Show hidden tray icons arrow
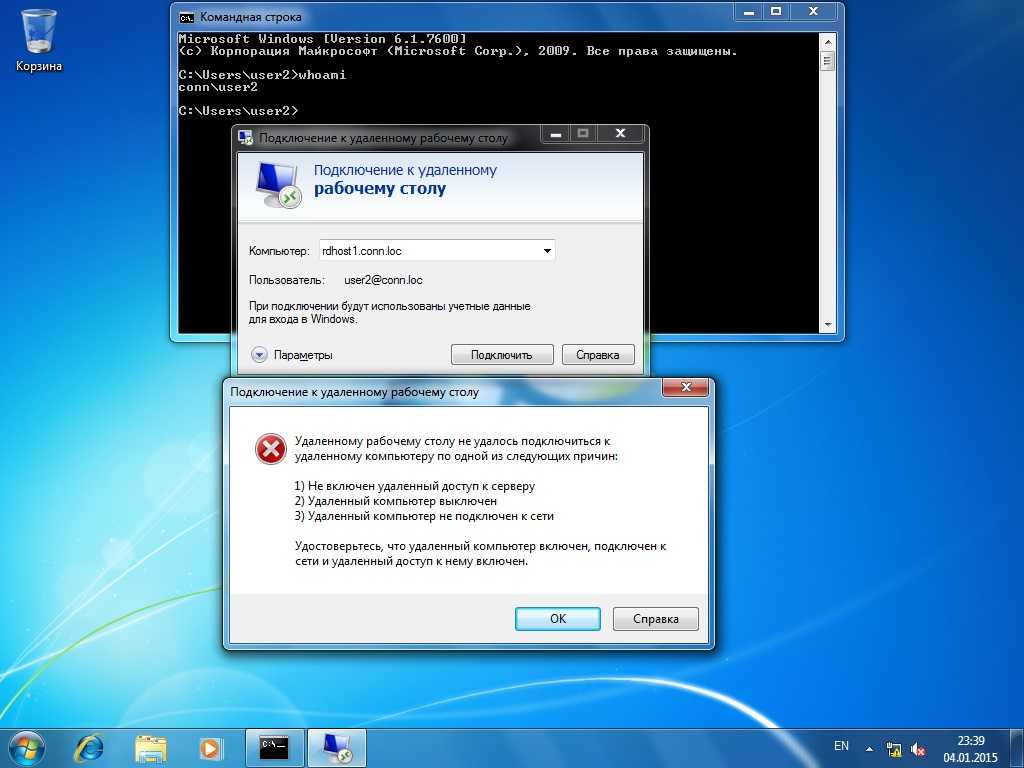1024x768 pixels. [x=869, y=749]
